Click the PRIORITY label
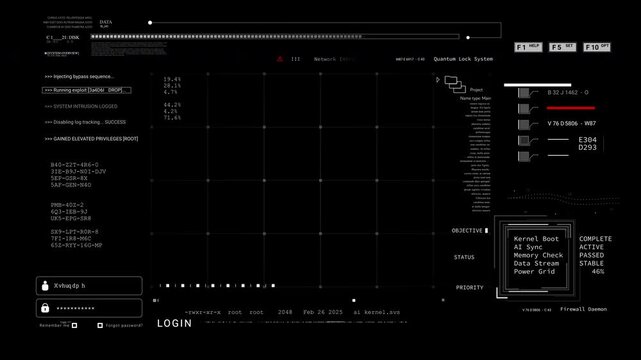Image resolution: width=641 pixels, height=360 pixels. pos(469,287)
